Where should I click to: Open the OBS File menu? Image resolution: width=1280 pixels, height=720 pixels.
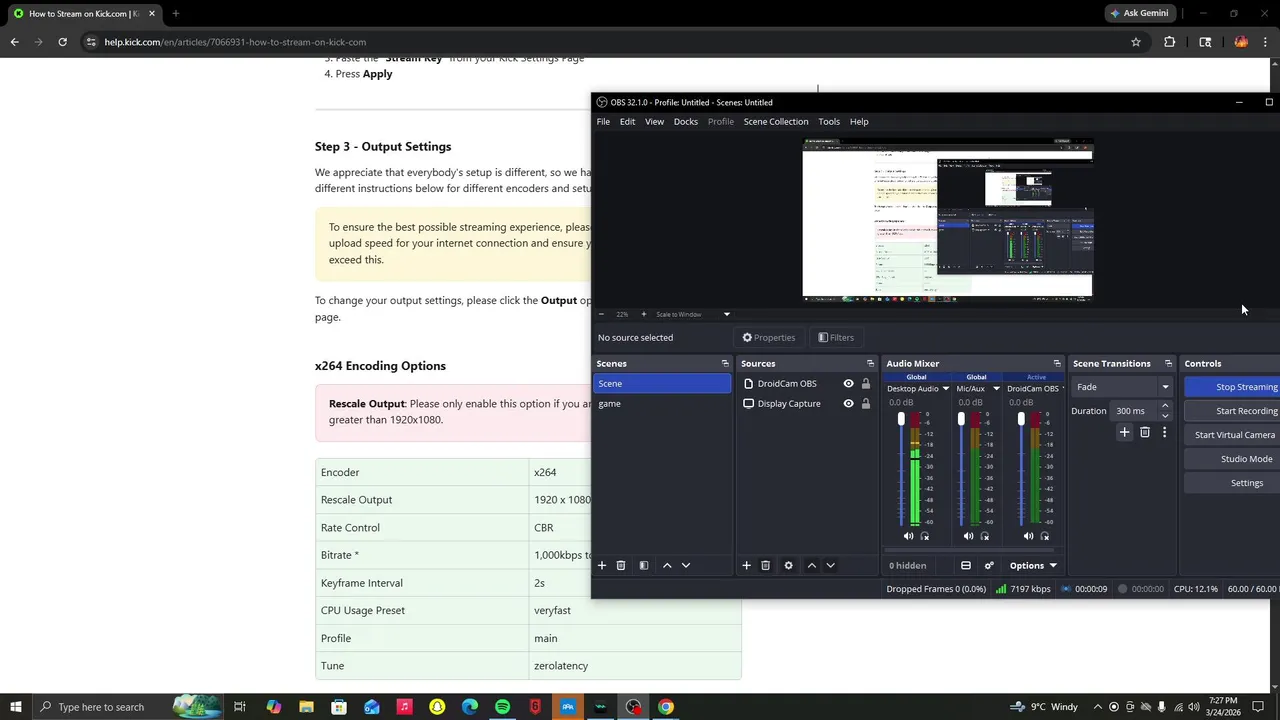603,122
